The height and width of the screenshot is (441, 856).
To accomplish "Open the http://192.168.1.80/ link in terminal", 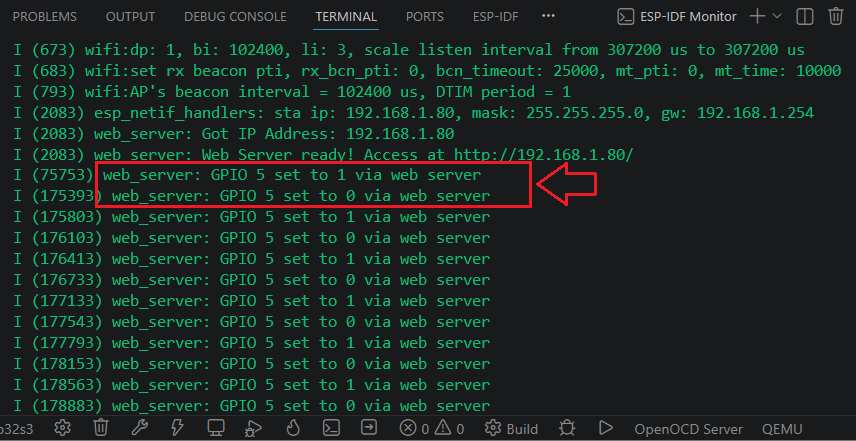I will coord(544,156).
